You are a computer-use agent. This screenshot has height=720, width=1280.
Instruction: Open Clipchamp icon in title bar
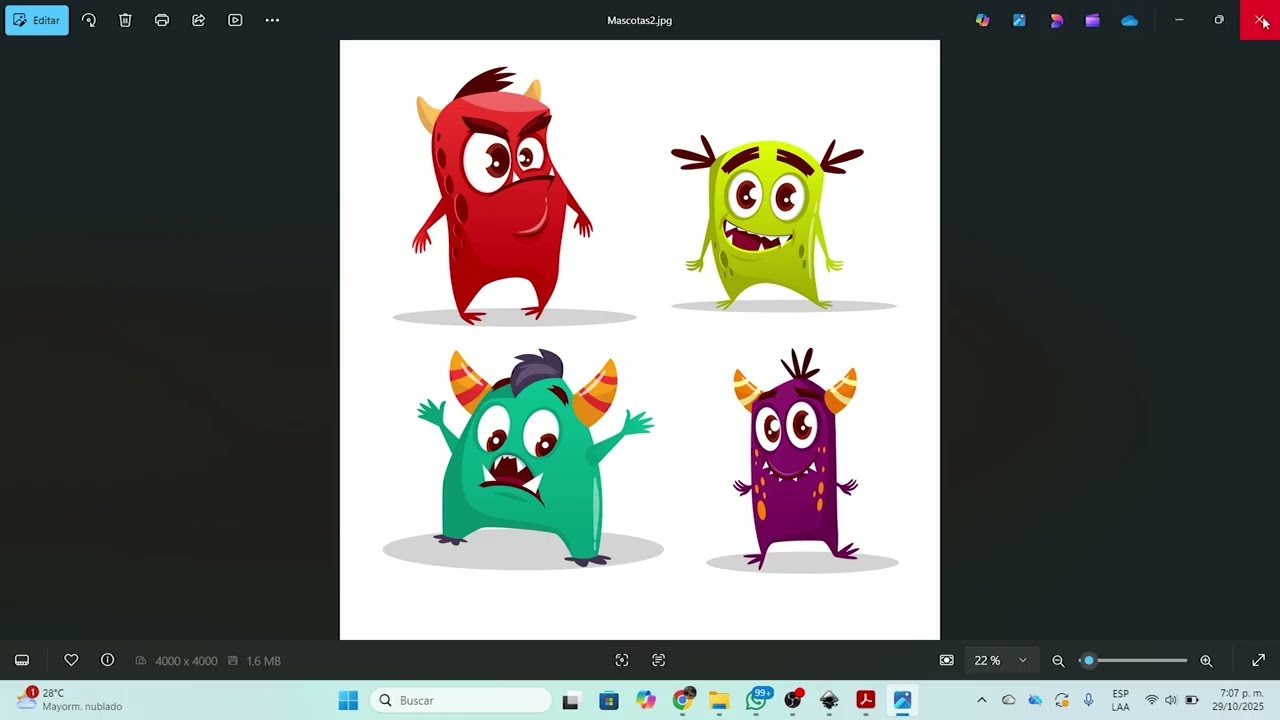[1092, 20]
